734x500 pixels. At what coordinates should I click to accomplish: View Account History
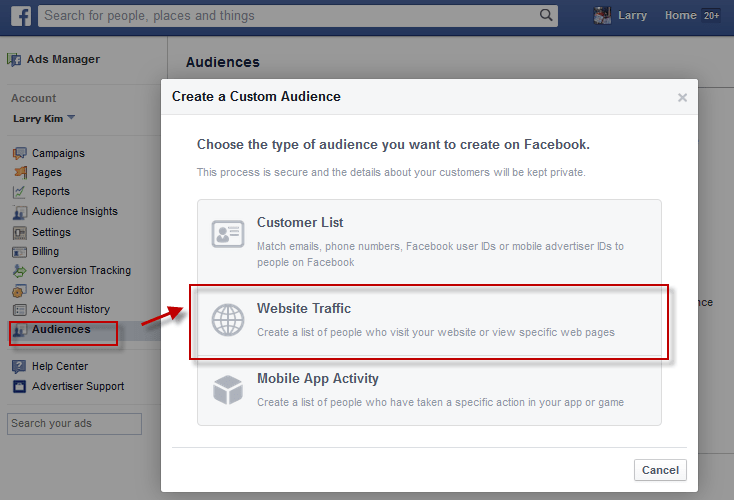pos(71,309)
